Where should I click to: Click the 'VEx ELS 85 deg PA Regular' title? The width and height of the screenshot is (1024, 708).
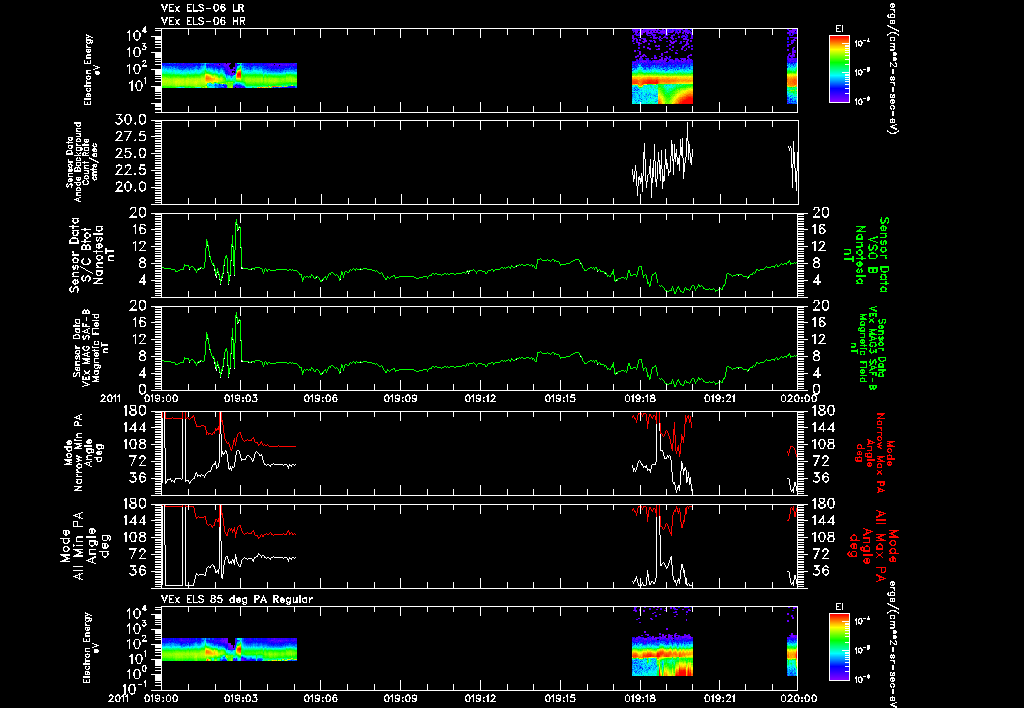(x=236, y=599)
